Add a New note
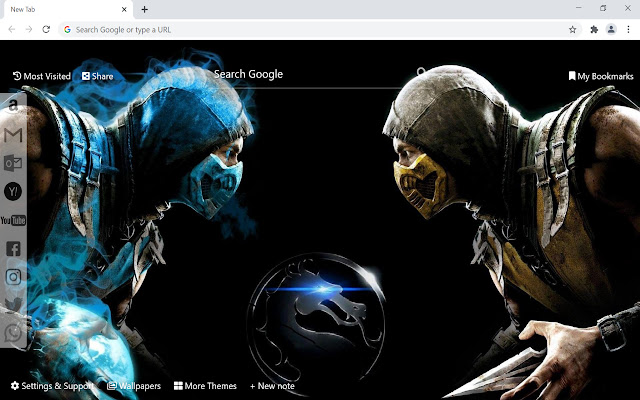Viewport: 640px width, 400px height. point(272,386)
